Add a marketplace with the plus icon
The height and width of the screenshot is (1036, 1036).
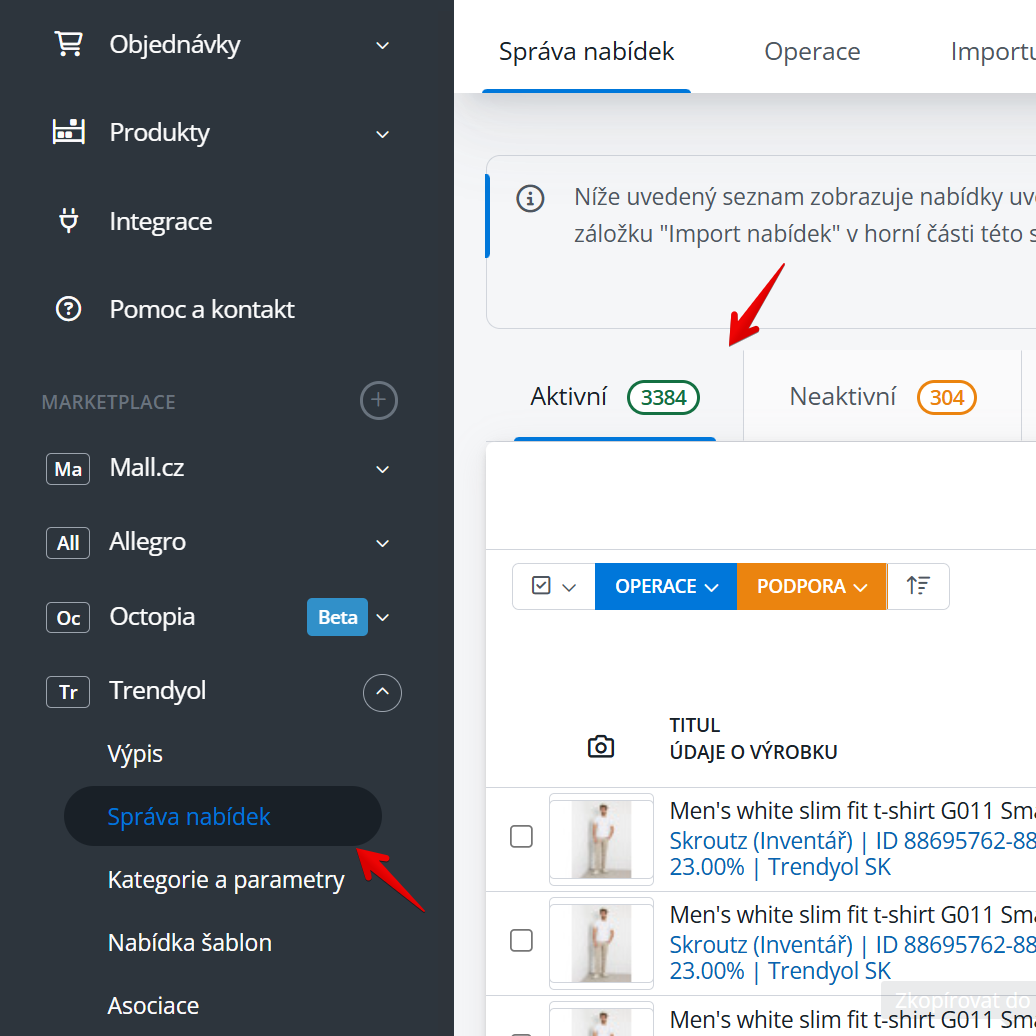(x=379, y=400)
